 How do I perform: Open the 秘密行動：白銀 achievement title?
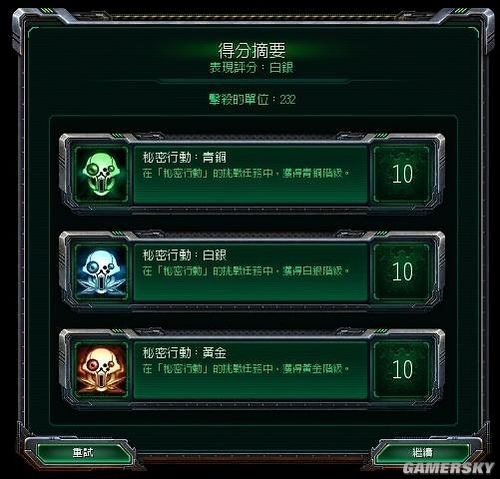coord(185,255)
